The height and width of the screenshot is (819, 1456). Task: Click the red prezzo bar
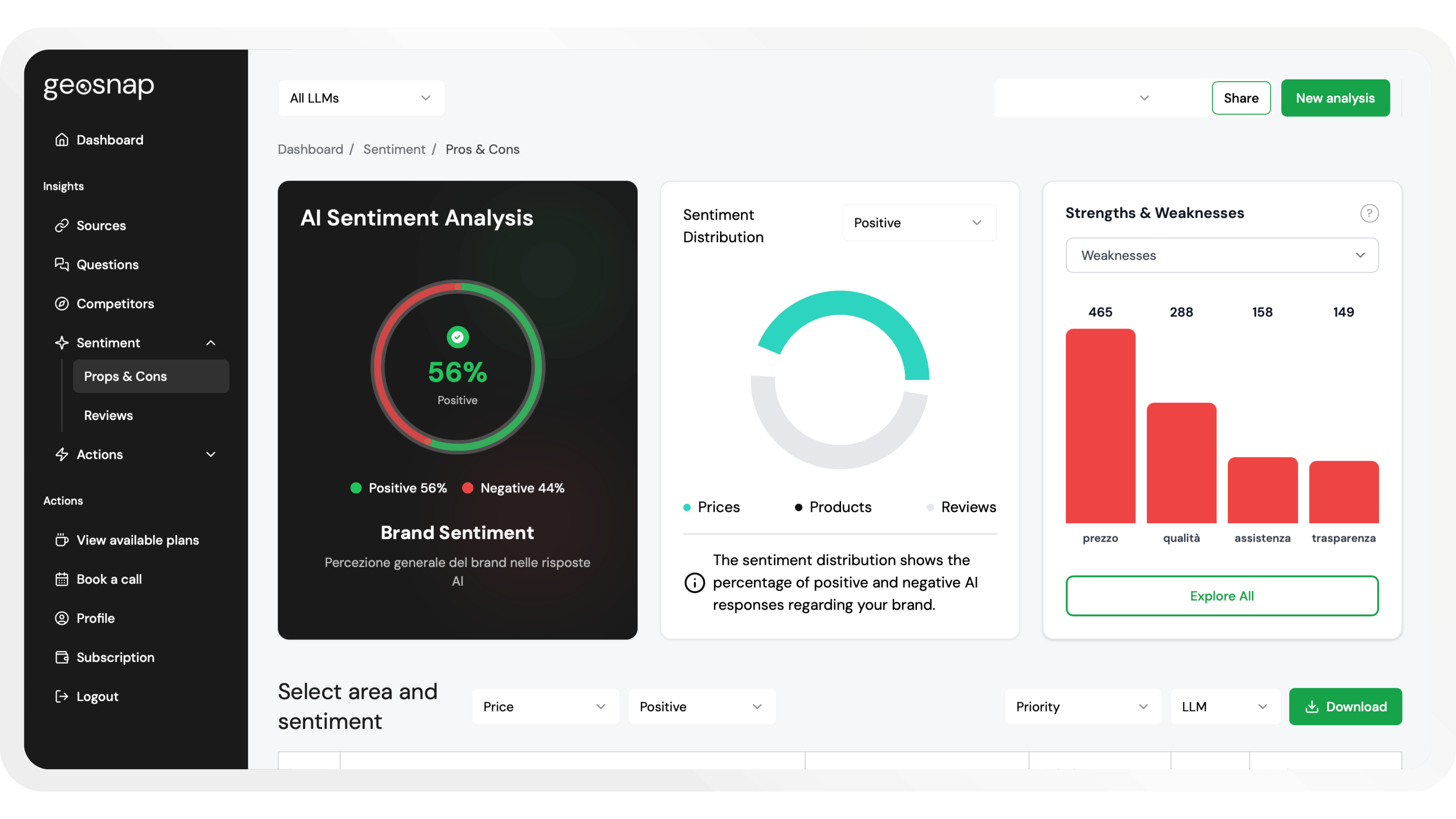[1100, 426]
